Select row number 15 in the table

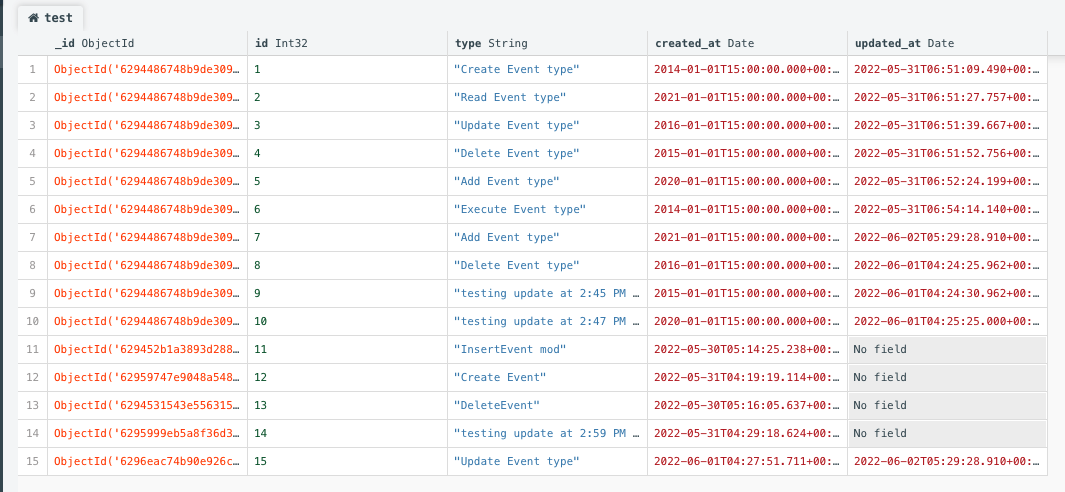[x=33, y=462]
